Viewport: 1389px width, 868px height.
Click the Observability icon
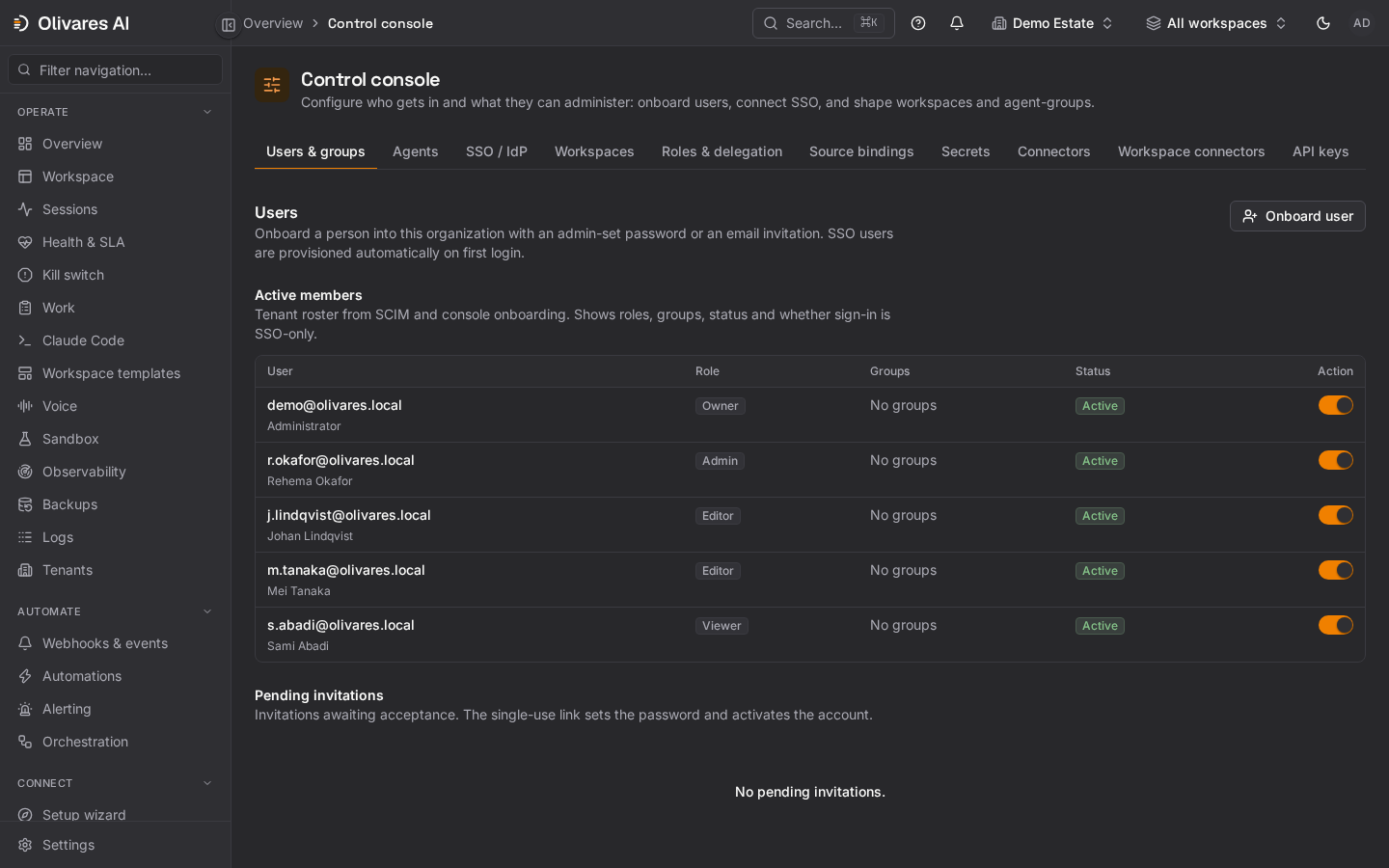pos(25,472)
